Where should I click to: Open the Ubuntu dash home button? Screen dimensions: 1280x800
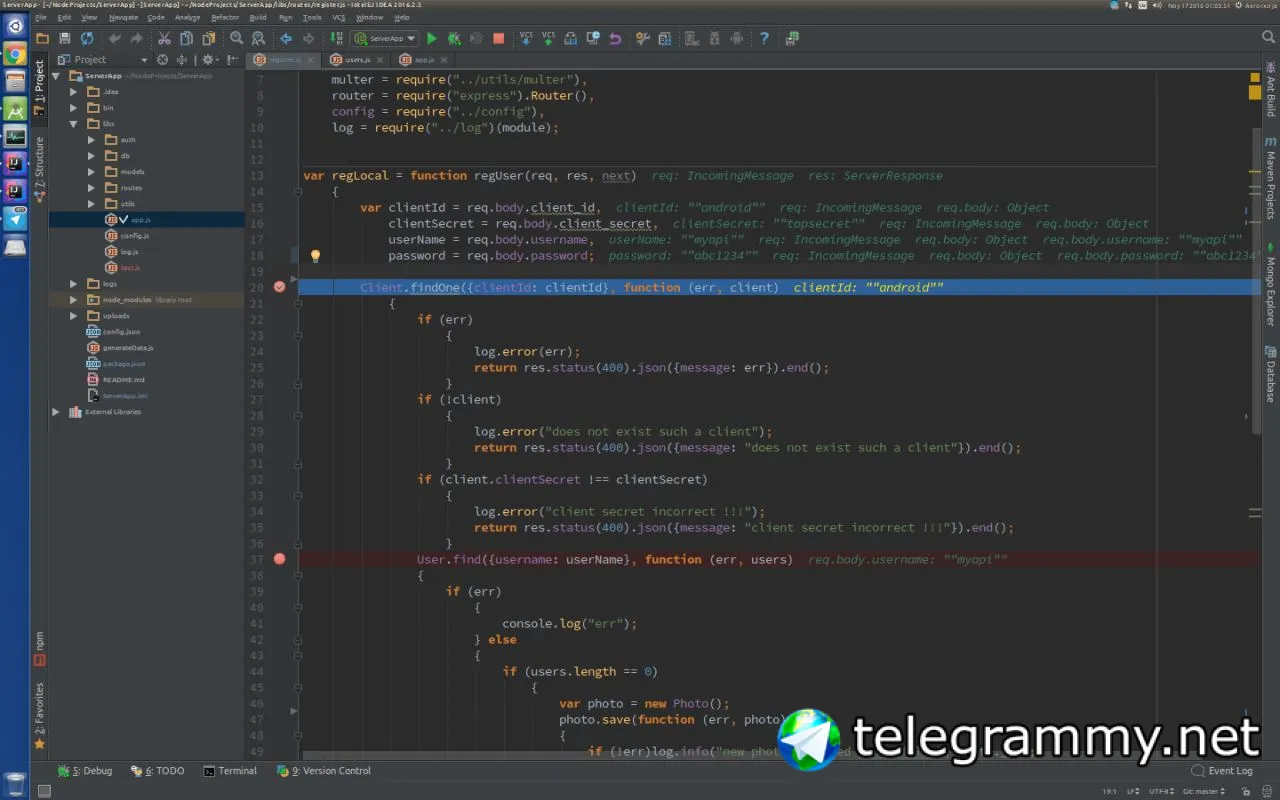[x=15, y=27]
